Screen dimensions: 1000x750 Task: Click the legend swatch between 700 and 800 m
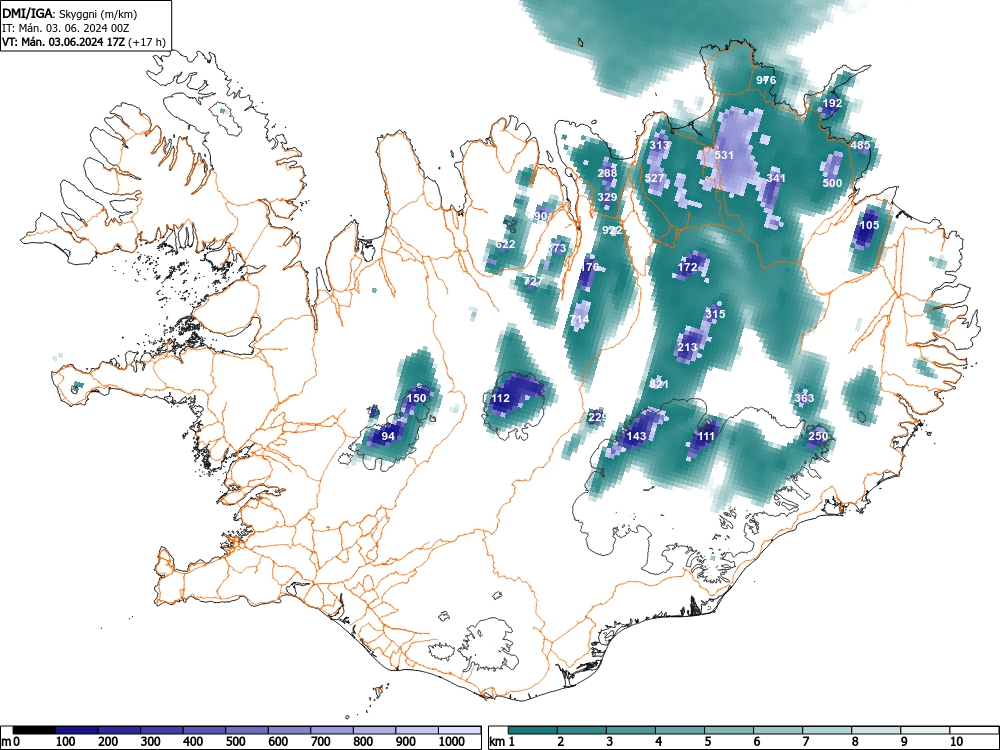[332, 730]
